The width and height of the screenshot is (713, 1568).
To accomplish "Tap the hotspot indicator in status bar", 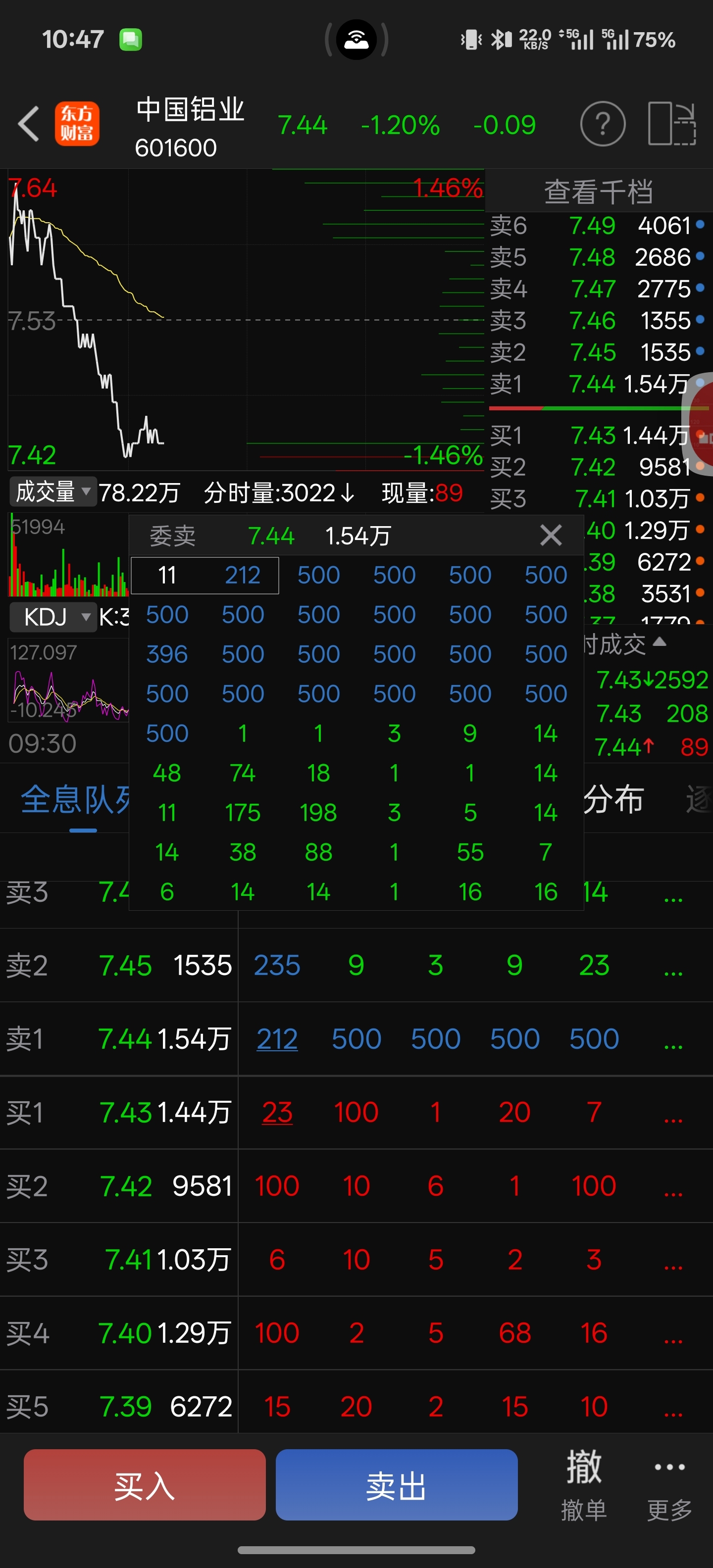I will pos(357,40).
